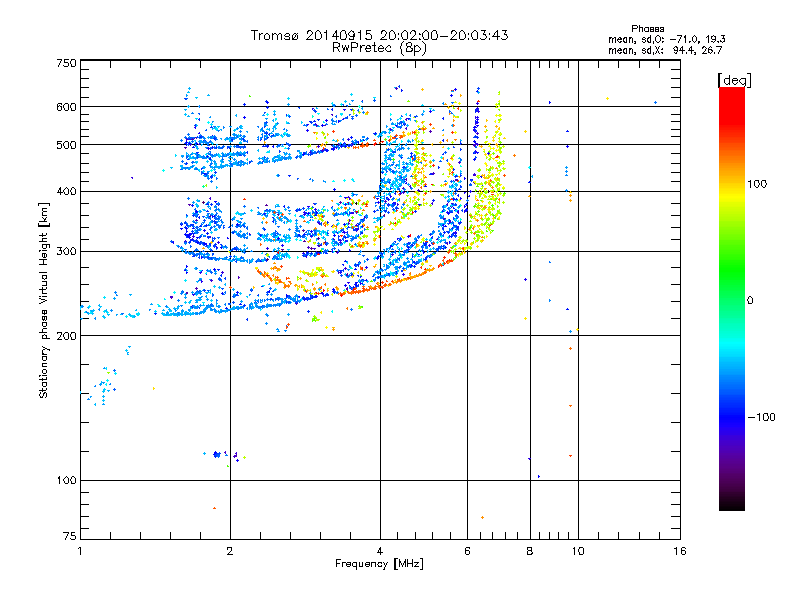This screenshot has height=600, width=800.
Task: Click the x-axis tick label '6'
Action: tap(467, 551)
